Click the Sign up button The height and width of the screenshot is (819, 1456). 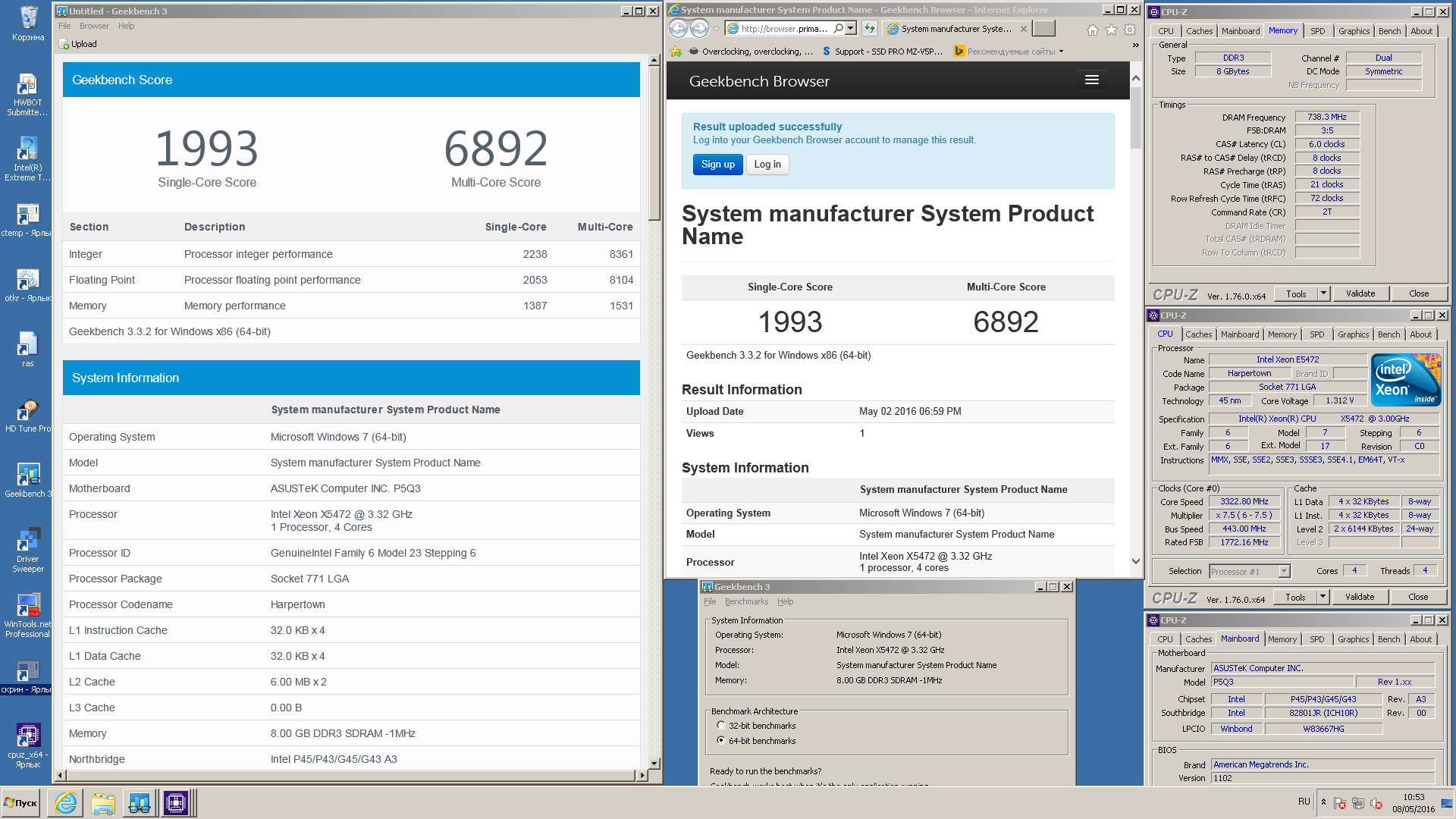717,165
